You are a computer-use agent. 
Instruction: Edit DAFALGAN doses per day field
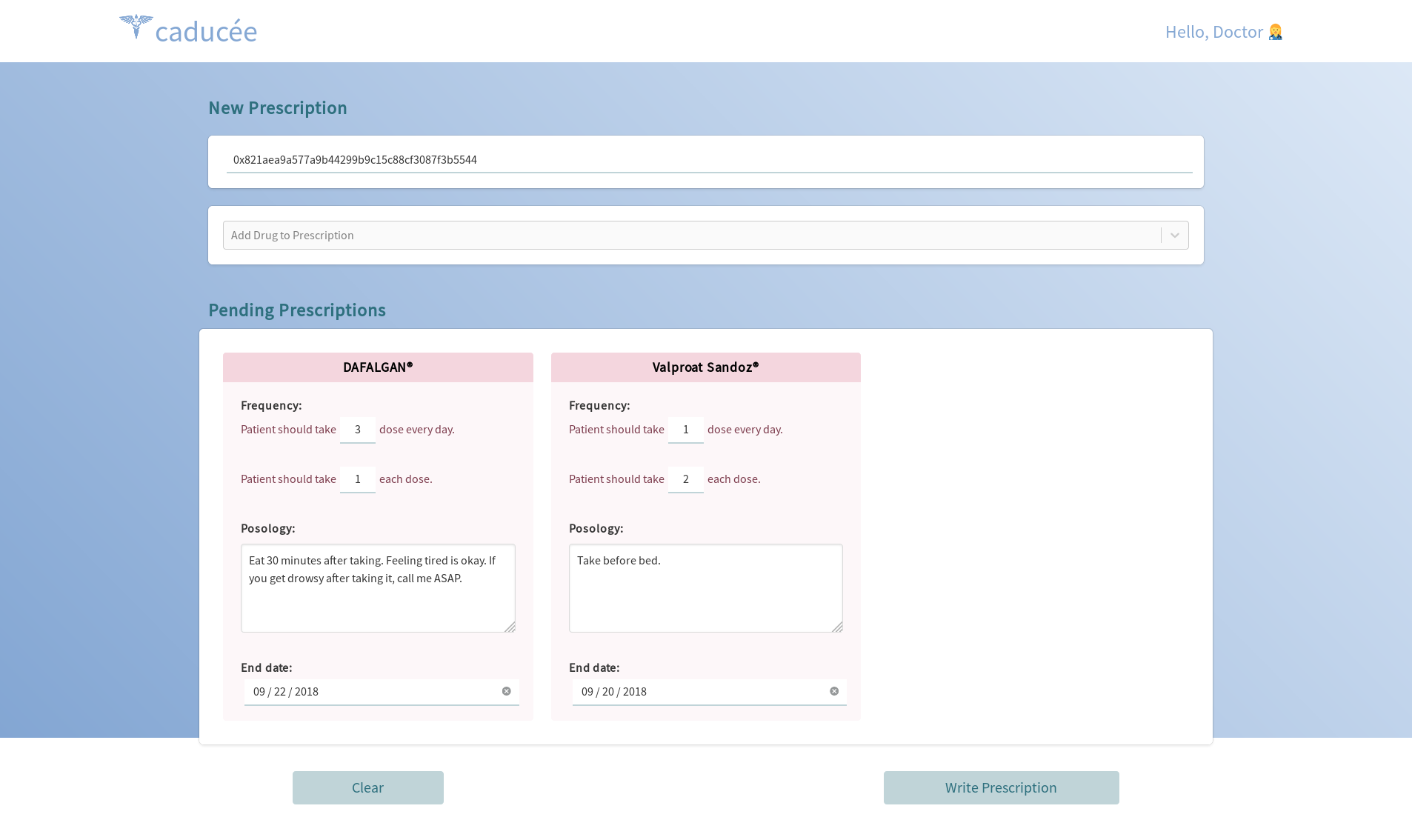pyautogui.click(x=358, y=430)
